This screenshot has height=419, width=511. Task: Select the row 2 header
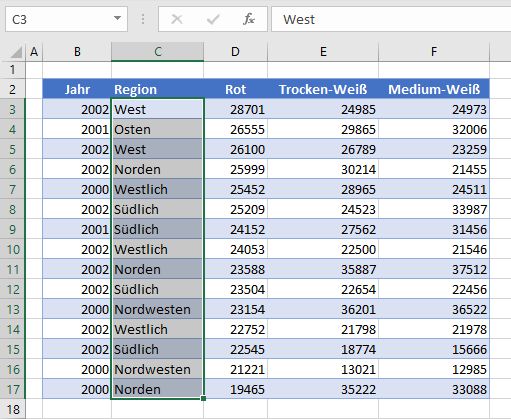(13, 89)
